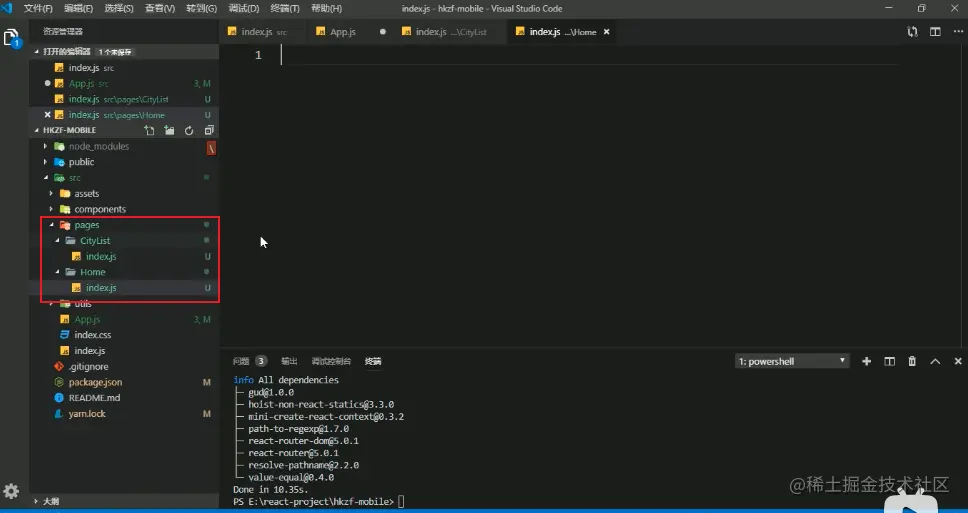Add a new terminal with plus icon
Screen dimensions: 968x513
click(x=867, y=361)
